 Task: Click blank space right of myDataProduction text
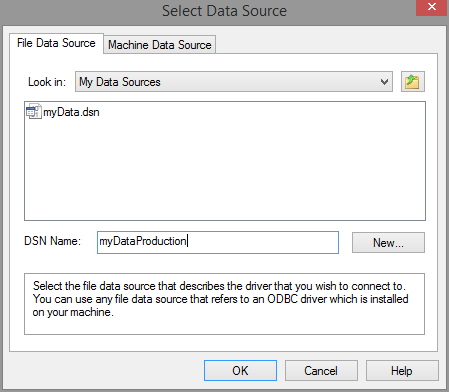point(263,242)
